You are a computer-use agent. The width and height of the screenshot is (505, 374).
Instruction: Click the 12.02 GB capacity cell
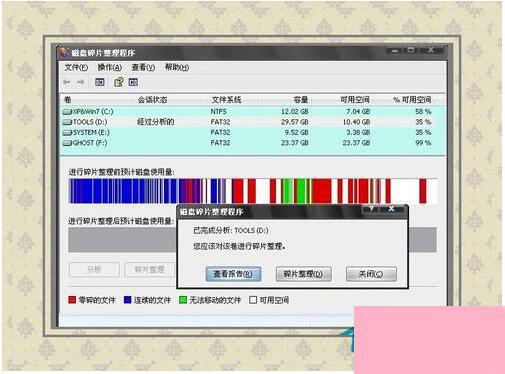coord(295,112)
